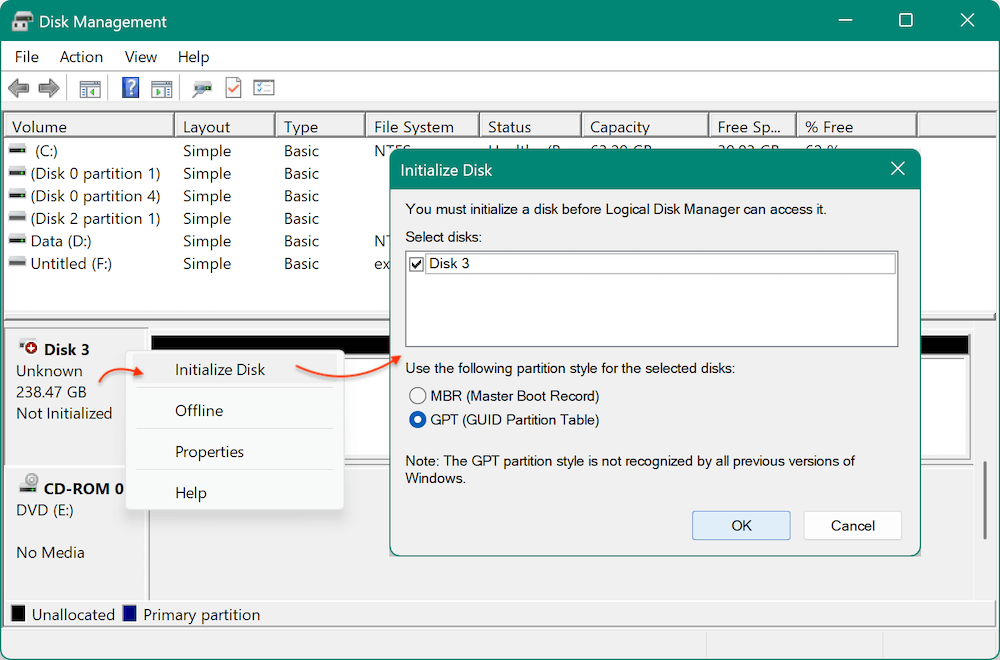Click OK to initialize Disk 3
The height and width of the screenshot is (660, 1000).
pyautogui.click(x=741, y=525)
